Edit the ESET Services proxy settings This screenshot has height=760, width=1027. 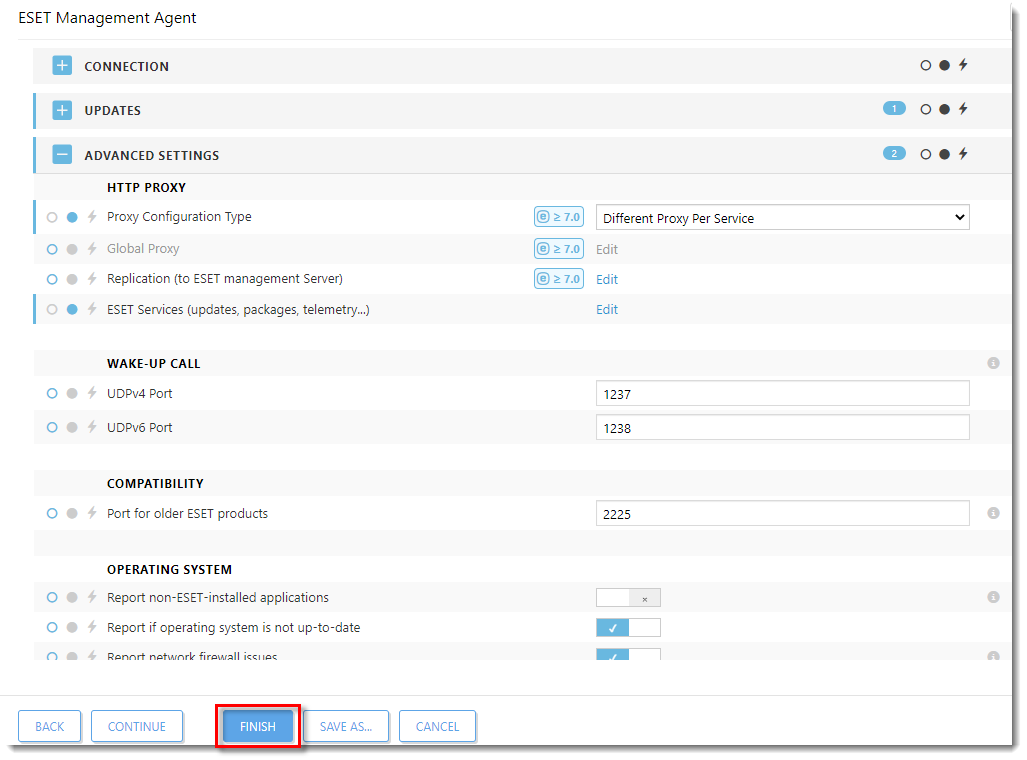coord(607,309)
